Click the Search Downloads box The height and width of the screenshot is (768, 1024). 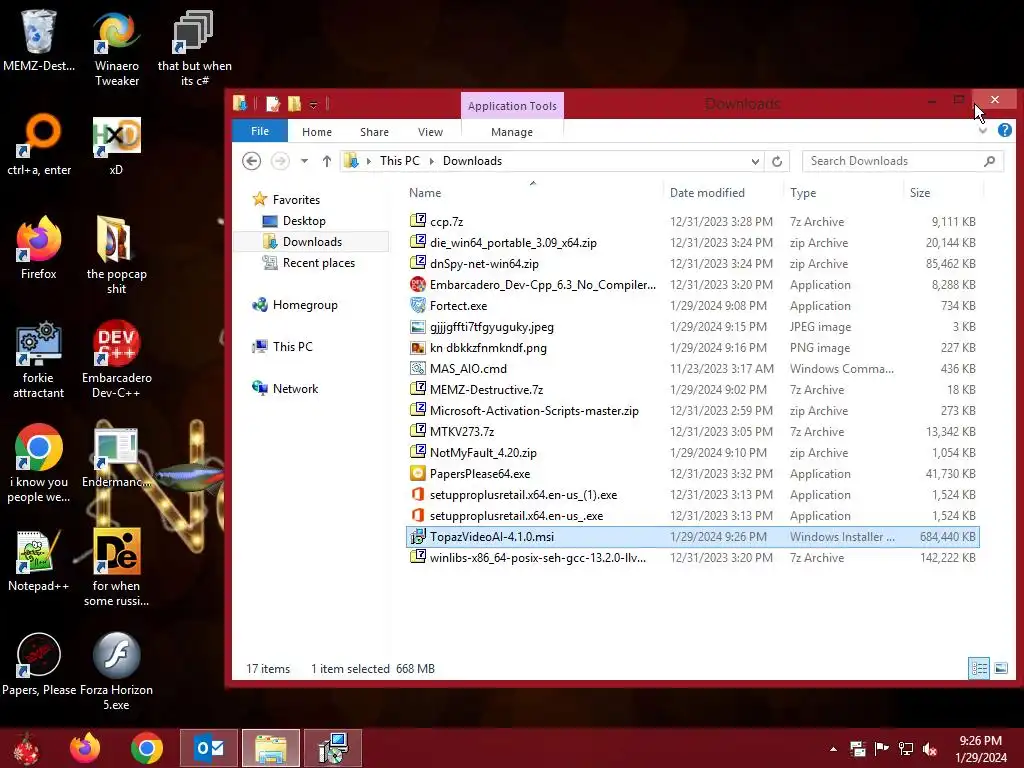(903, 161)
